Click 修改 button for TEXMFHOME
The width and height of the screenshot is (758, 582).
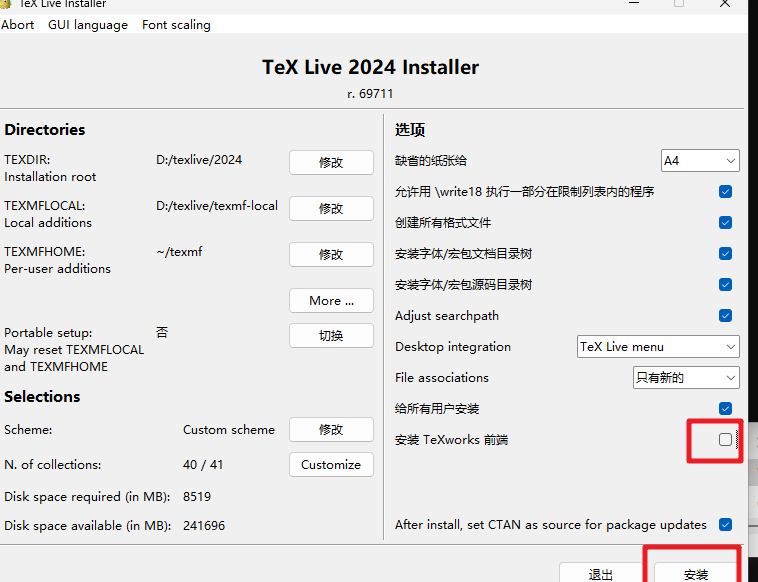click(331, 254)
